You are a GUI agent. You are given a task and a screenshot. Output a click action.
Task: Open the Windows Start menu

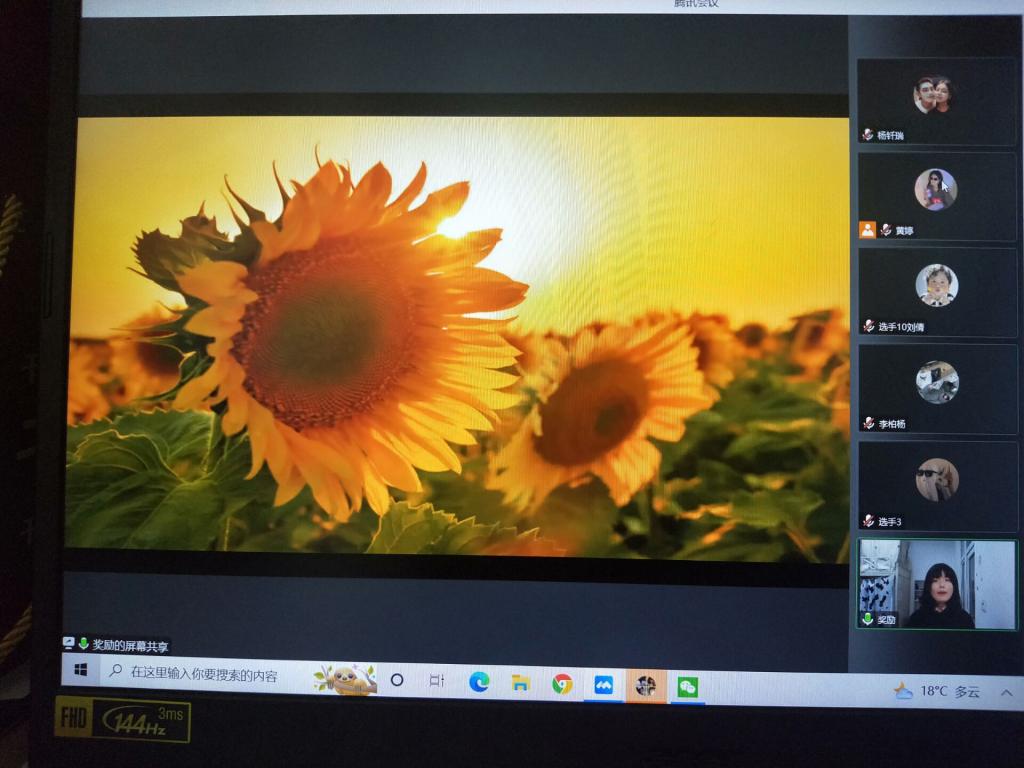tap(81, 671)
